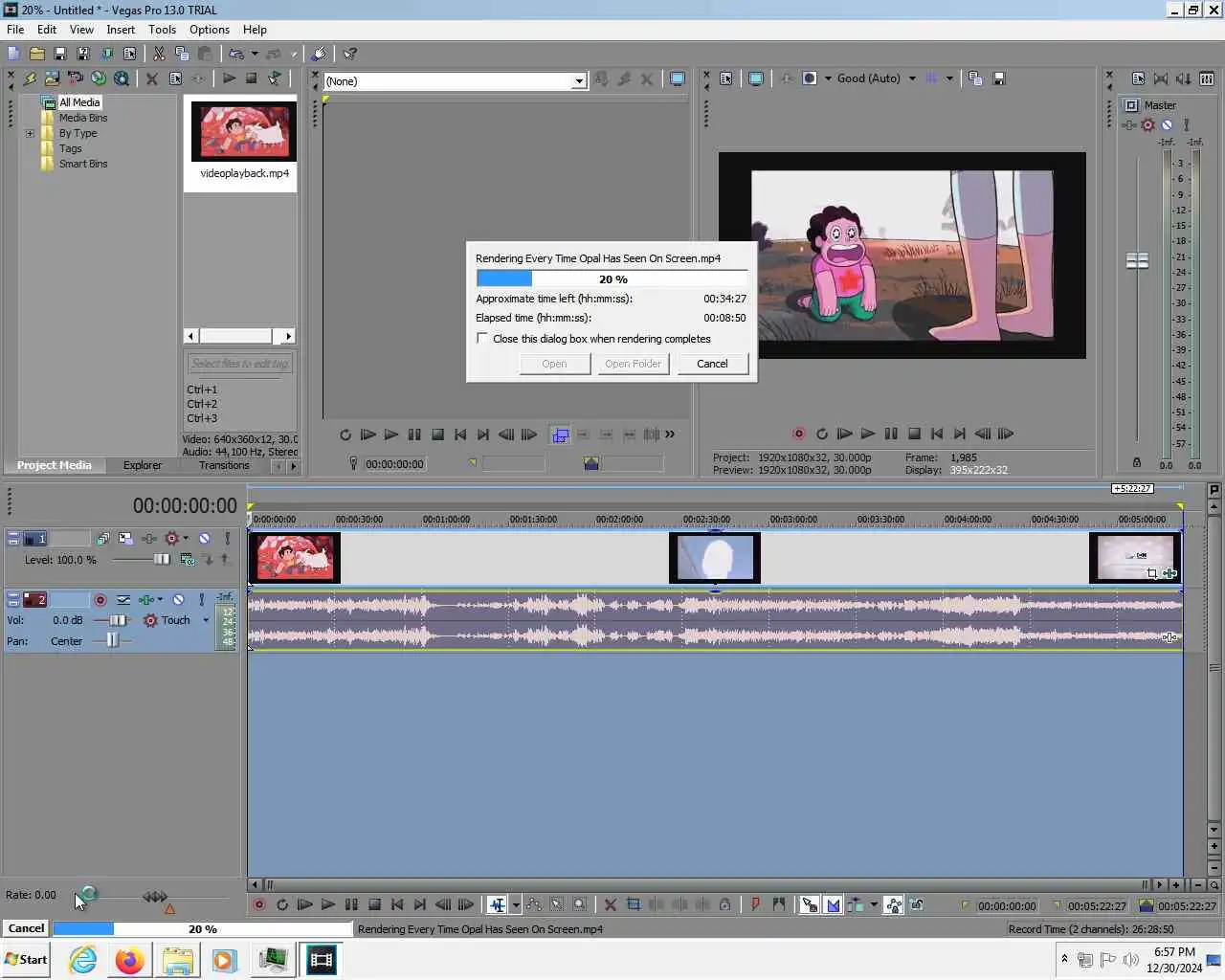Open the Insert menu
This screenshot has height=980, width=1225.
(121, 30)
